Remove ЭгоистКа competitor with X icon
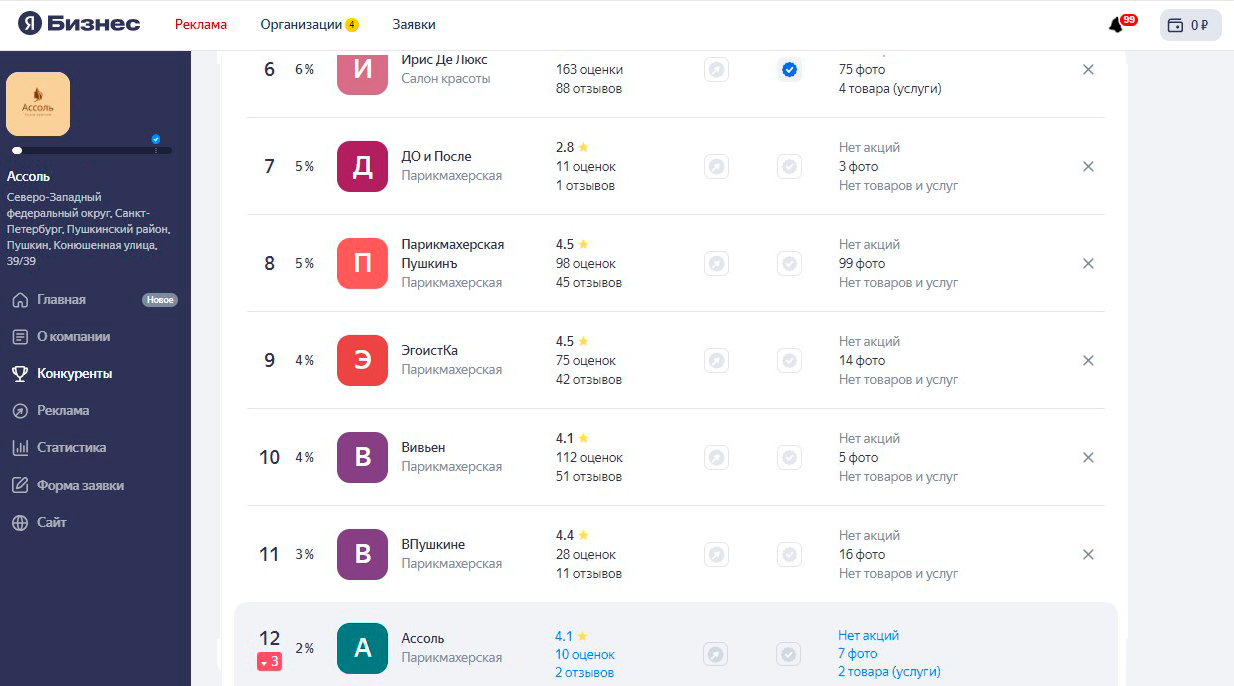 (x=1088, y=360)
